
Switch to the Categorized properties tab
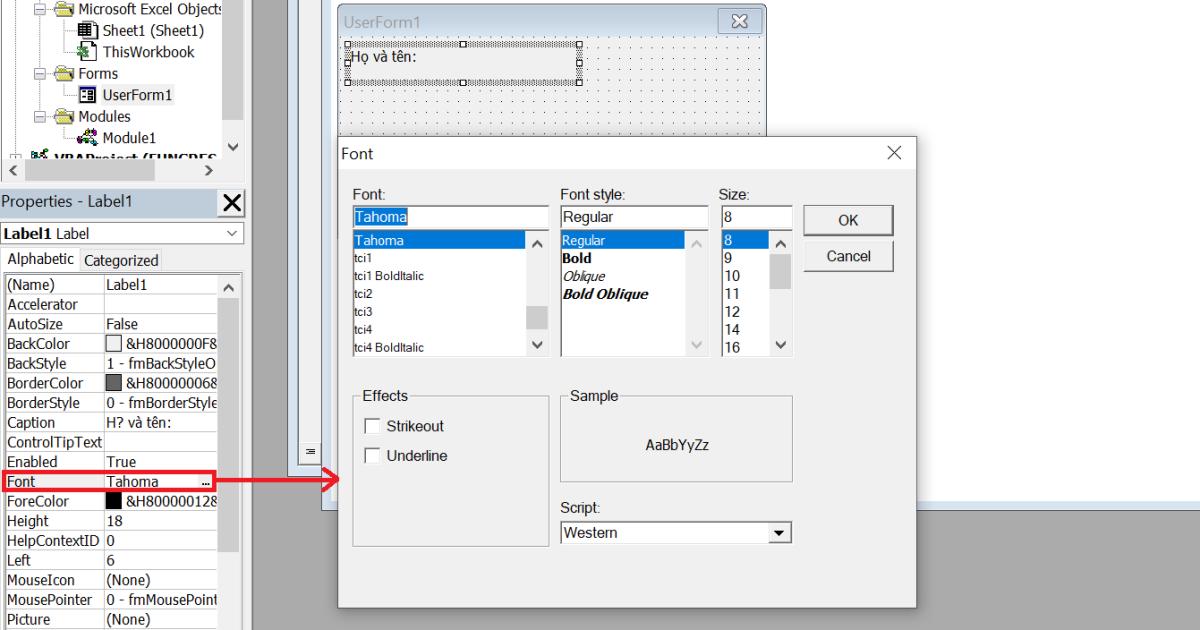[x=120, y=259]
